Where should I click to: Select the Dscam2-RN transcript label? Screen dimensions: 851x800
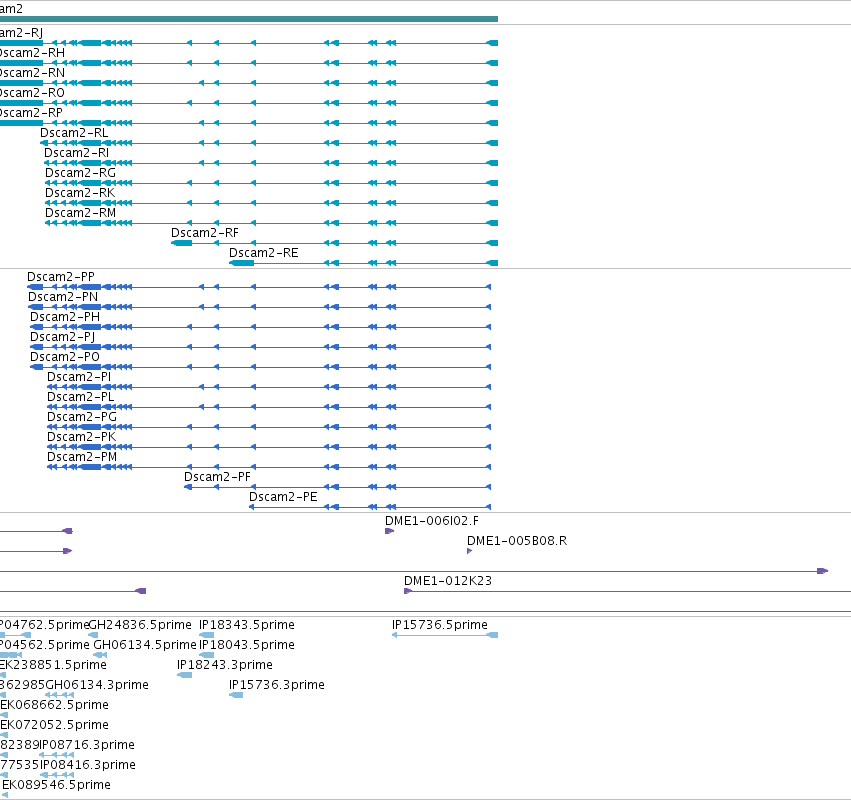32,73
